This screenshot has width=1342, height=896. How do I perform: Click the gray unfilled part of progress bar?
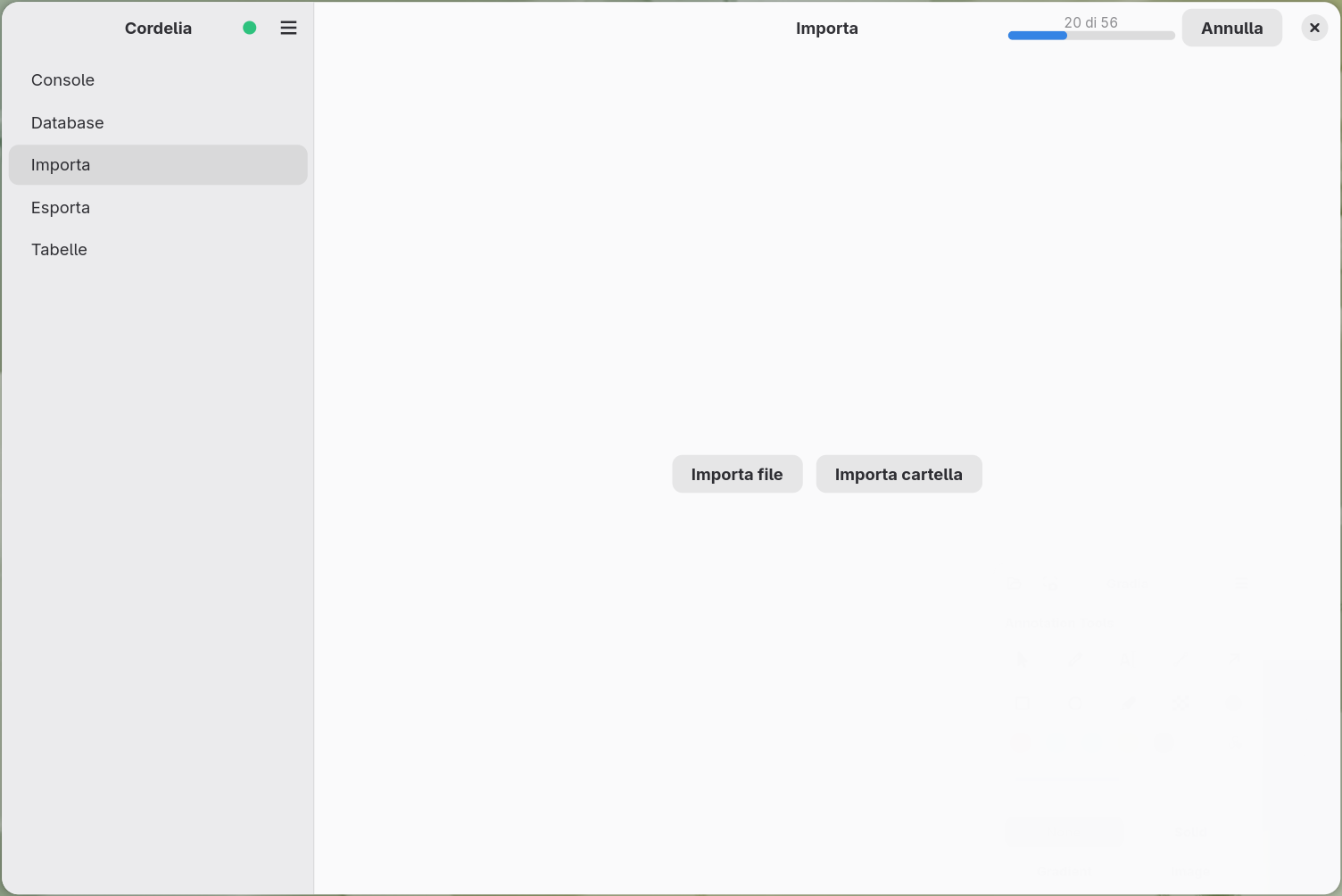(x=1121, y=36)
